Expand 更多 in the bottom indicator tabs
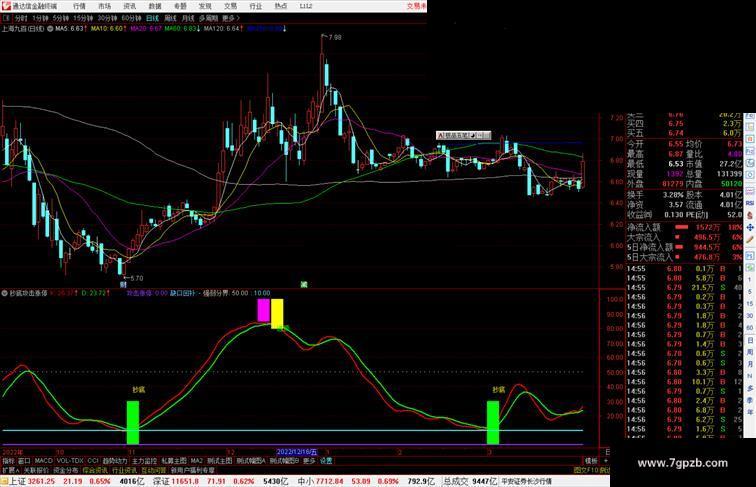The width and height of the screenshot is (756, 487). point(309,461)
